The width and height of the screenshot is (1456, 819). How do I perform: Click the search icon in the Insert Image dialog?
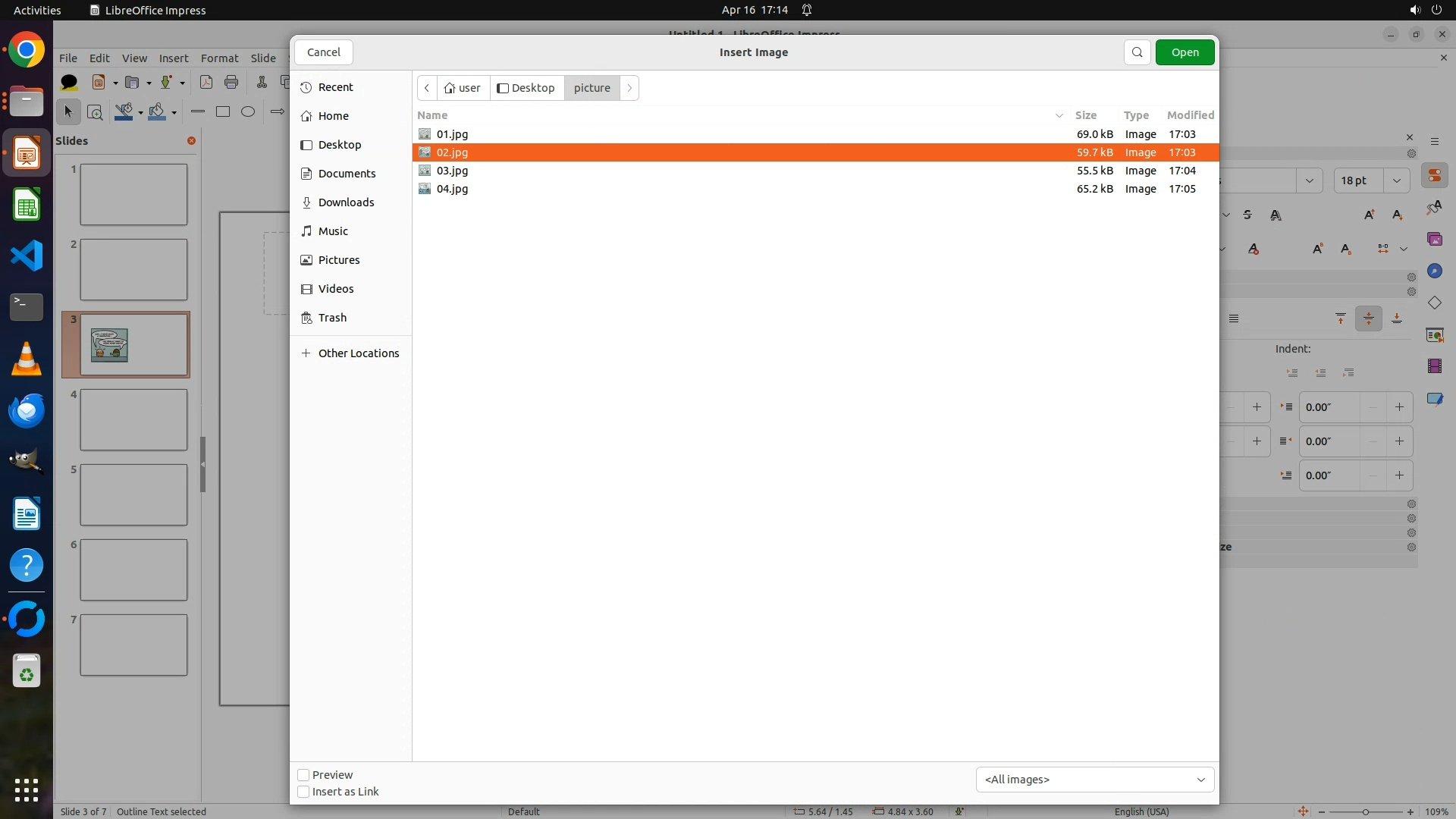point(1137,52)
